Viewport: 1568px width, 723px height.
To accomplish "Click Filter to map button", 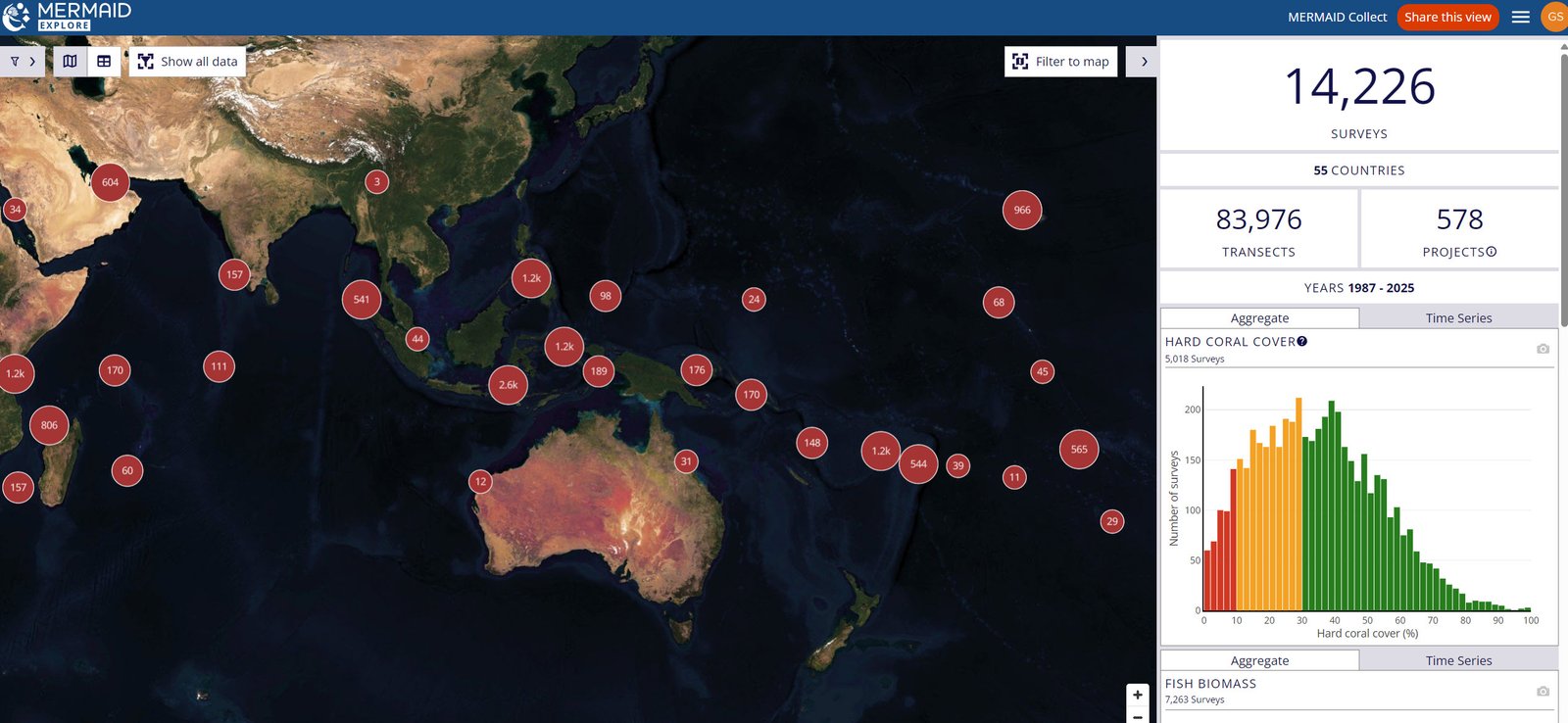I will tap(1060, 61).
